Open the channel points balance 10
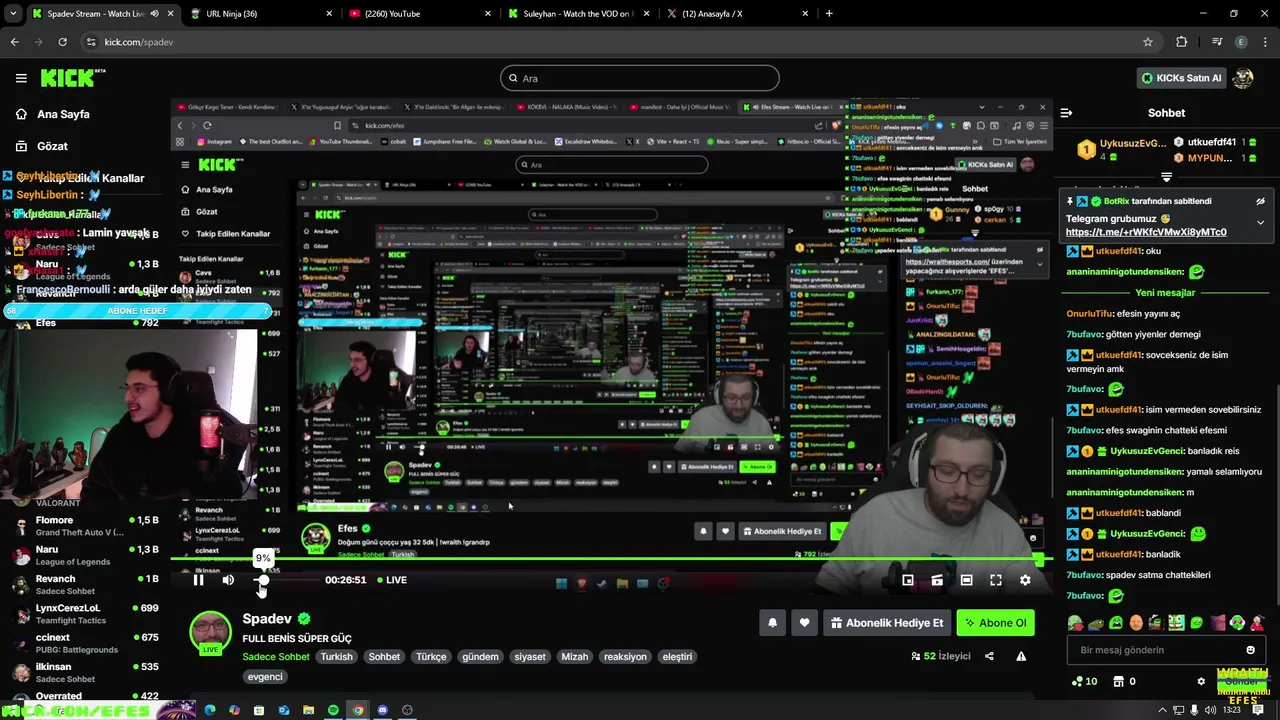This screenshot has width=1280, height=720. 1084,681
